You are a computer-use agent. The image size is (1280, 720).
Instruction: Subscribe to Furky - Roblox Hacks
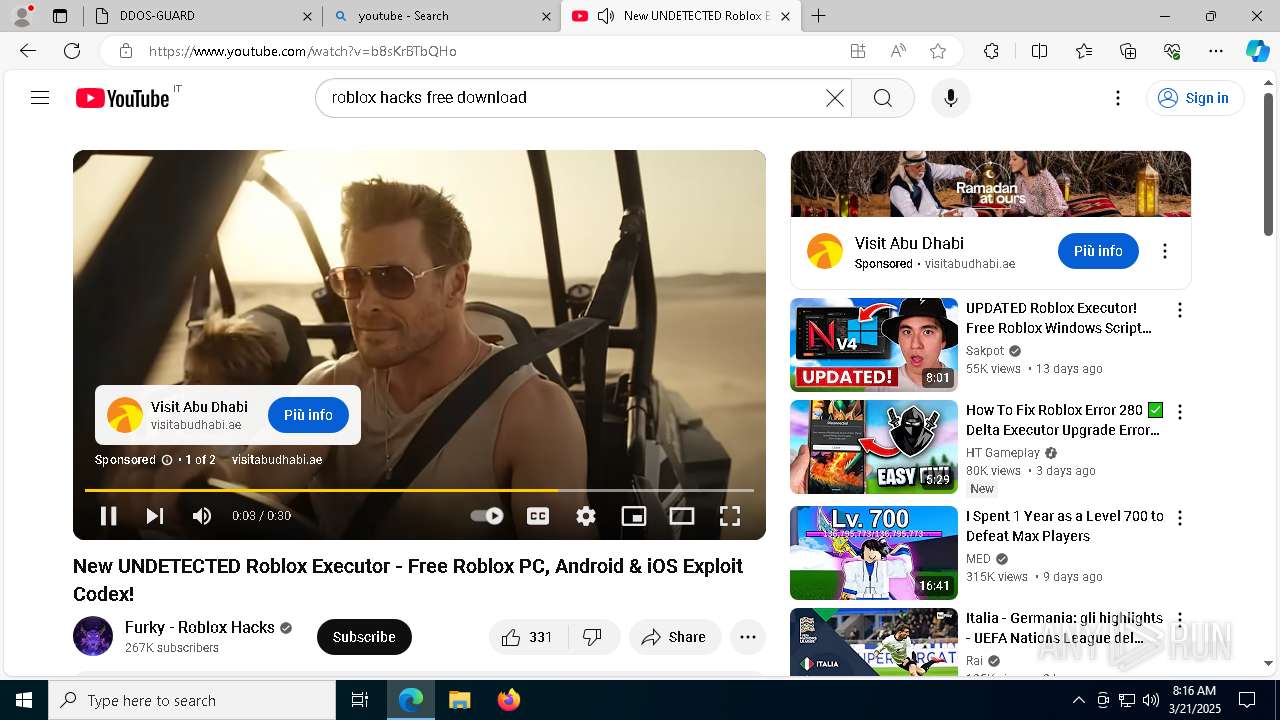[x=364, y=637]
